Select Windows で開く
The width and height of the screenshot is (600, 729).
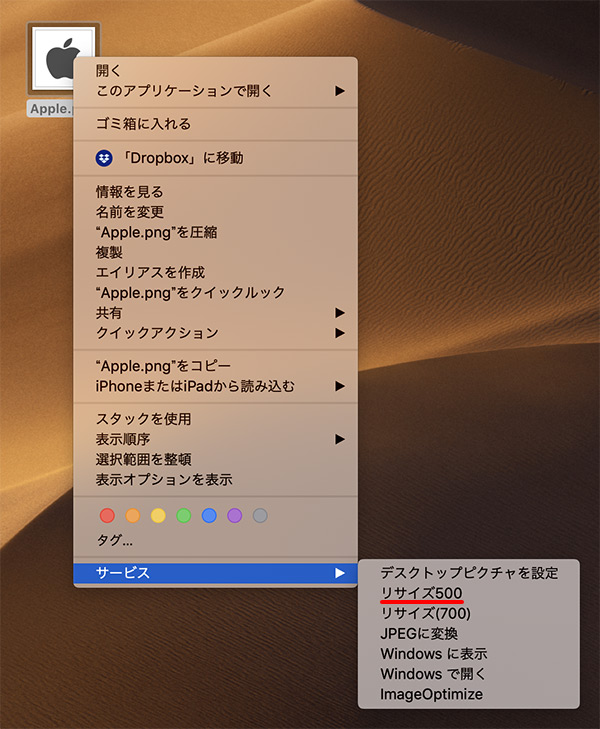[x=469, y=674]
